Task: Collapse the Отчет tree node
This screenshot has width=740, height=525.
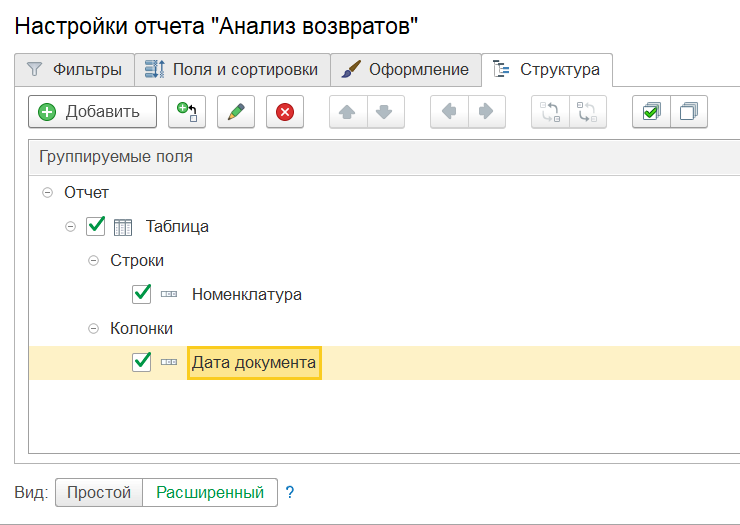Action: pos(47,192)
